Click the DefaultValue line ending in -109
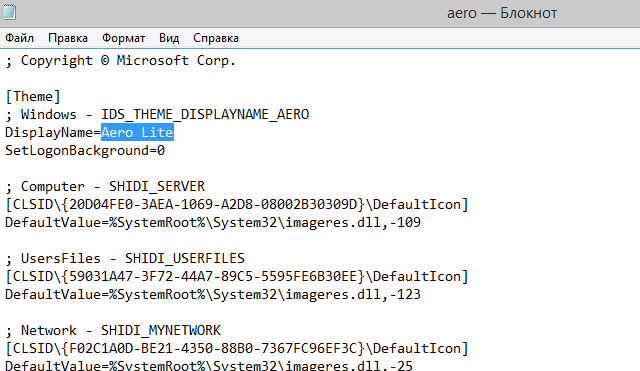 coord(213,222)
